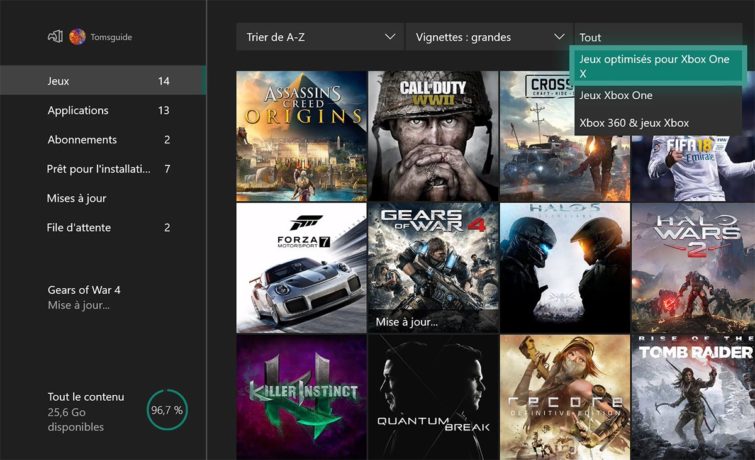
Task: Open the Tomsguide profile avatar
Action: point(77,37)
